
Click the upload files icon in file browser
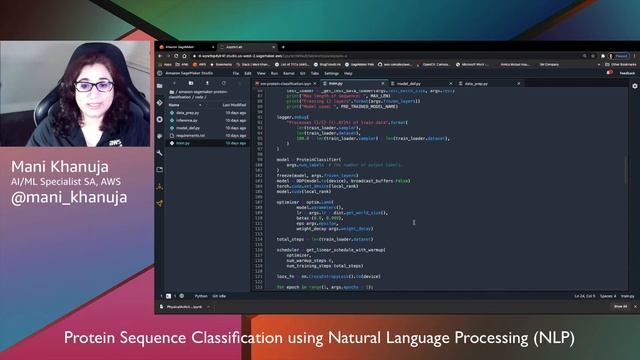click(207, 83)
